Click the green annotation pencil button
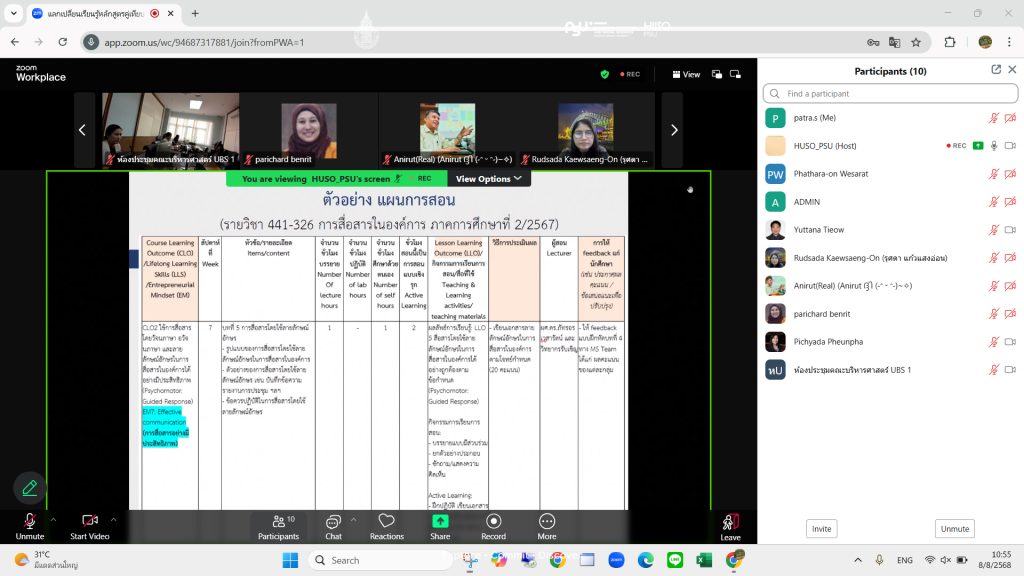Image resolution: width=1024 pixels, height=576 pixels. pos(30,488)
